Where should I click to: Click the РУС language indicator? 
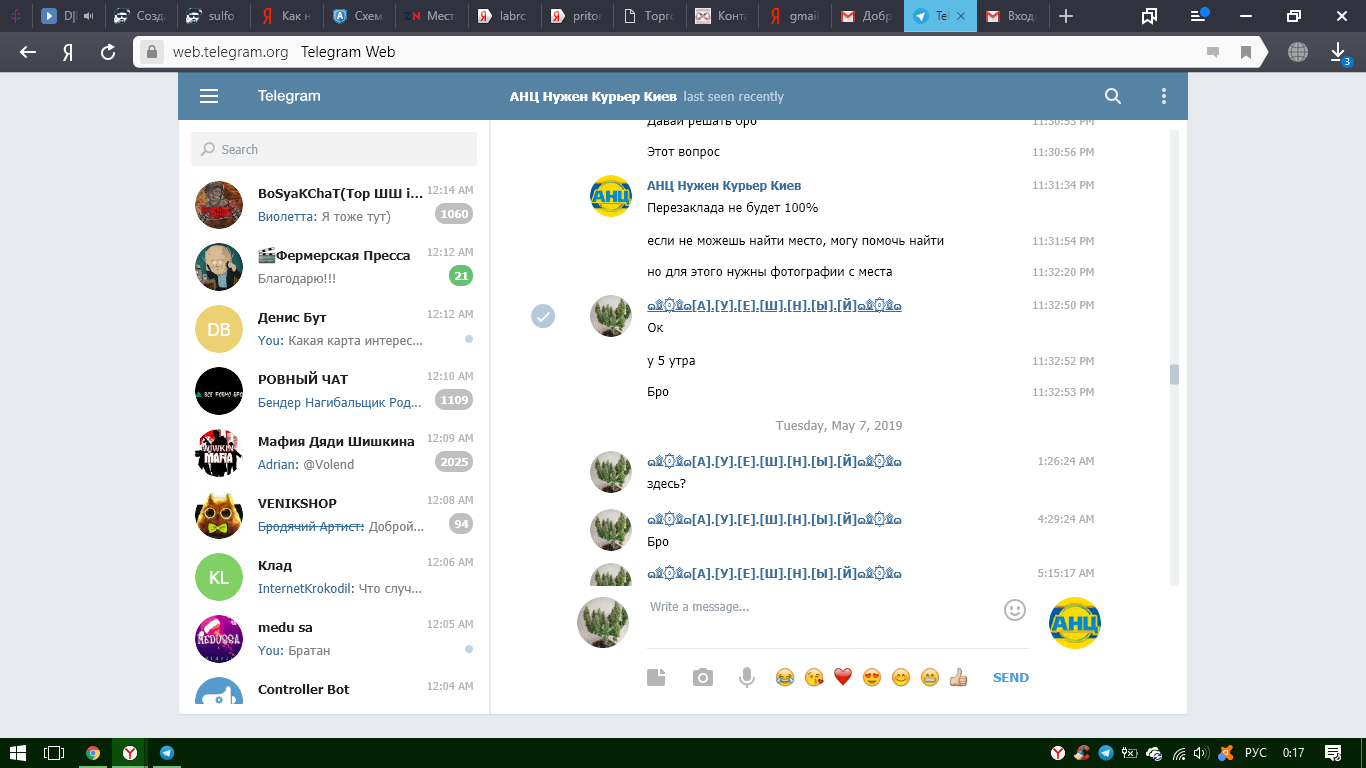1255,753
